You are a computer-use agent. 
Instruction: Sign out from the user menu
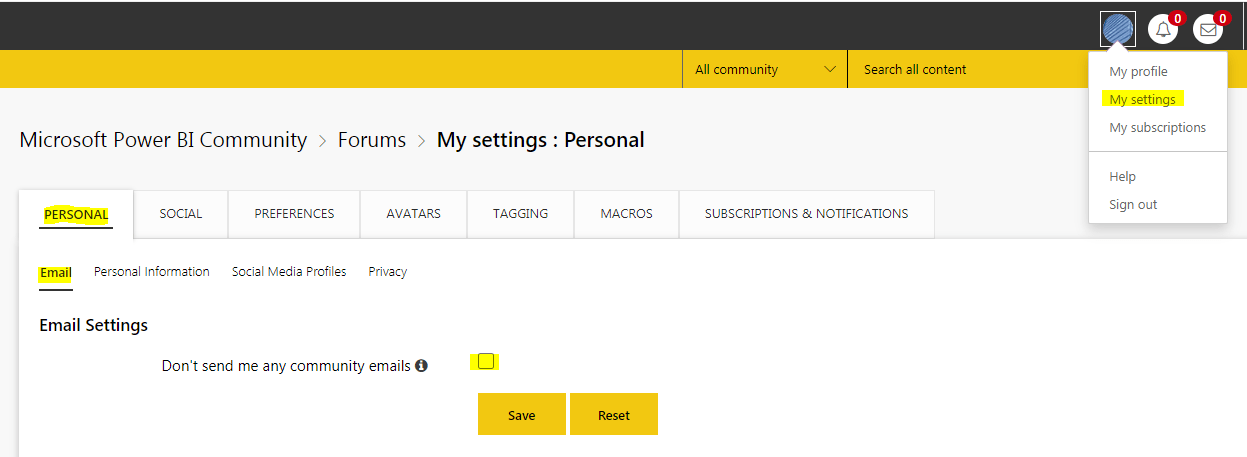[x=1133, y=205]
